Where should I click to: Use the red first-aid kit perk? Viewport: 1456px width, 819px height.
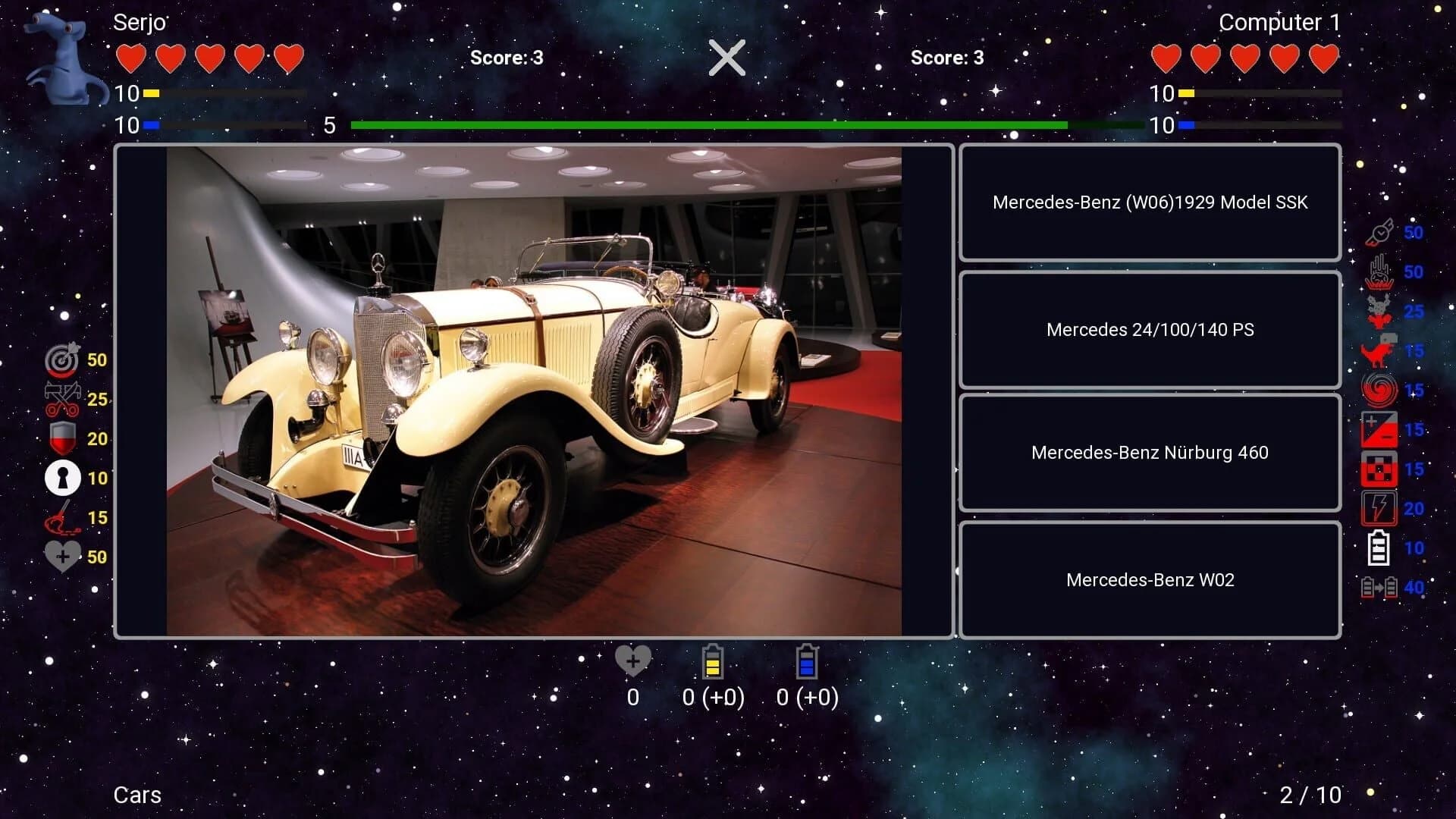(x=1382, y=469)
